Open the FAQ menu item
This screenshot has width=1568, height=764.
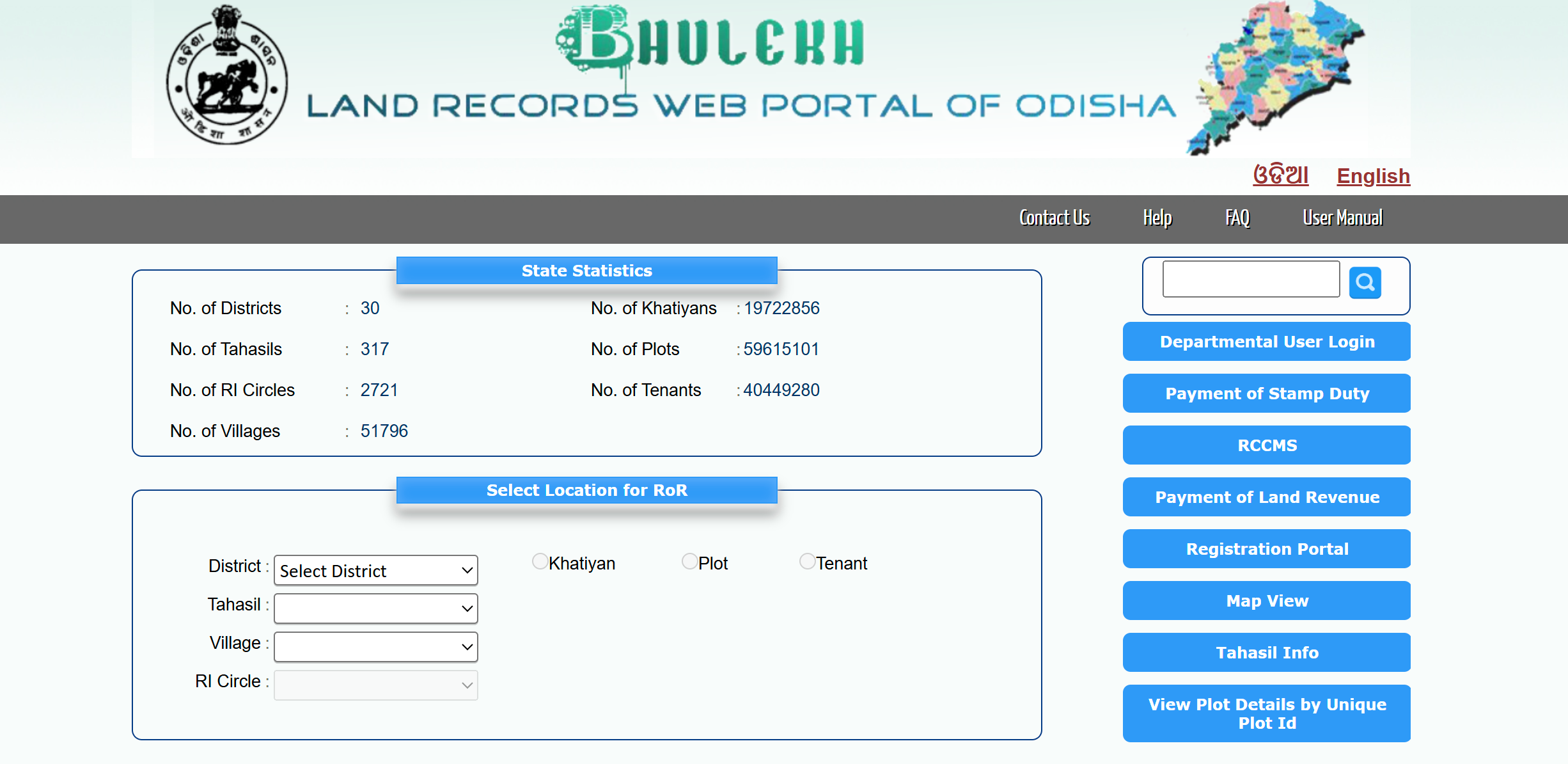point(1237,218)
